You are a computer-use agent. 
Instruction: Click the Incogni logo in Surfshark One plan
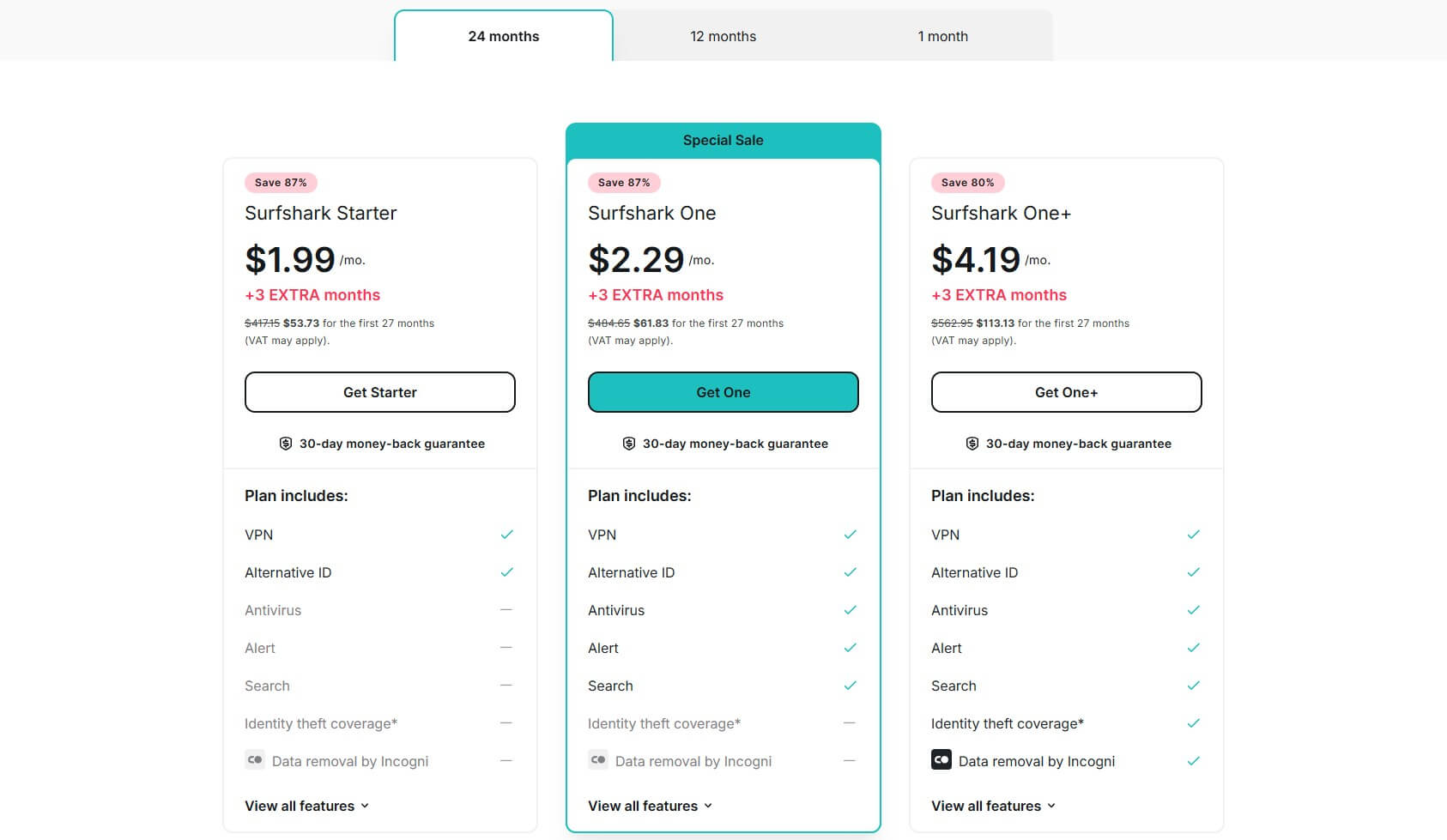click(x=597, y=760)
